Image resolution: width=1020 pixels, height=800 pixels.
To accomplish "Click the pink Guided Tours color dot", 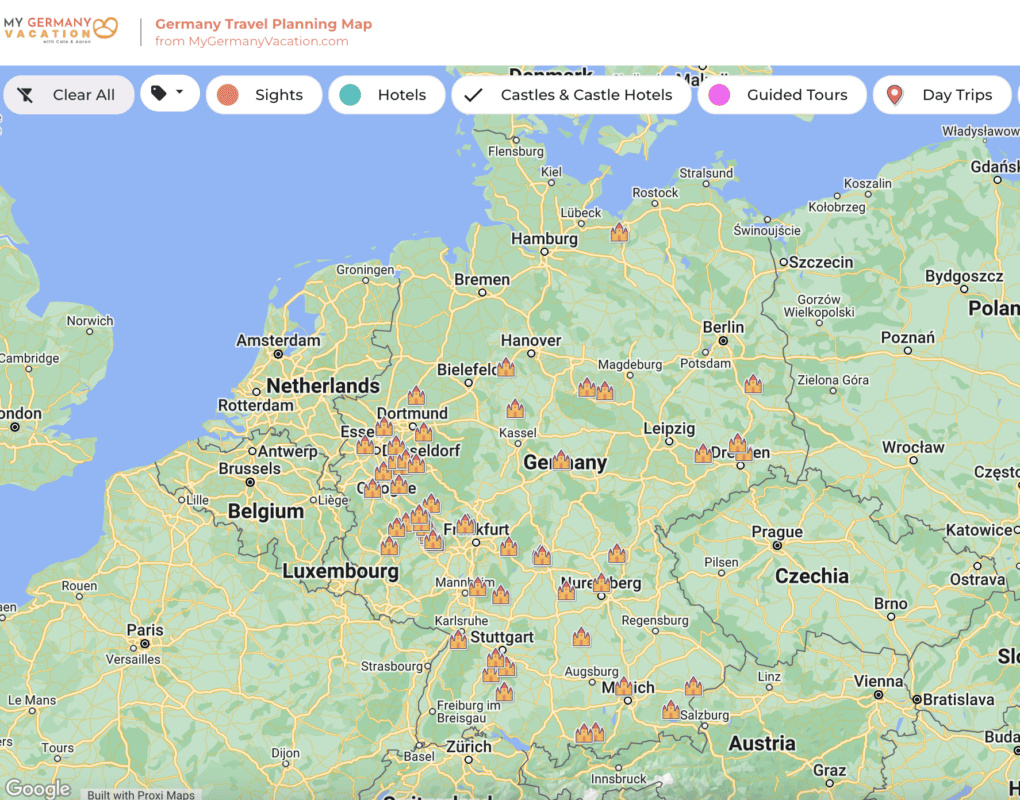I will (x=719, y=95).
